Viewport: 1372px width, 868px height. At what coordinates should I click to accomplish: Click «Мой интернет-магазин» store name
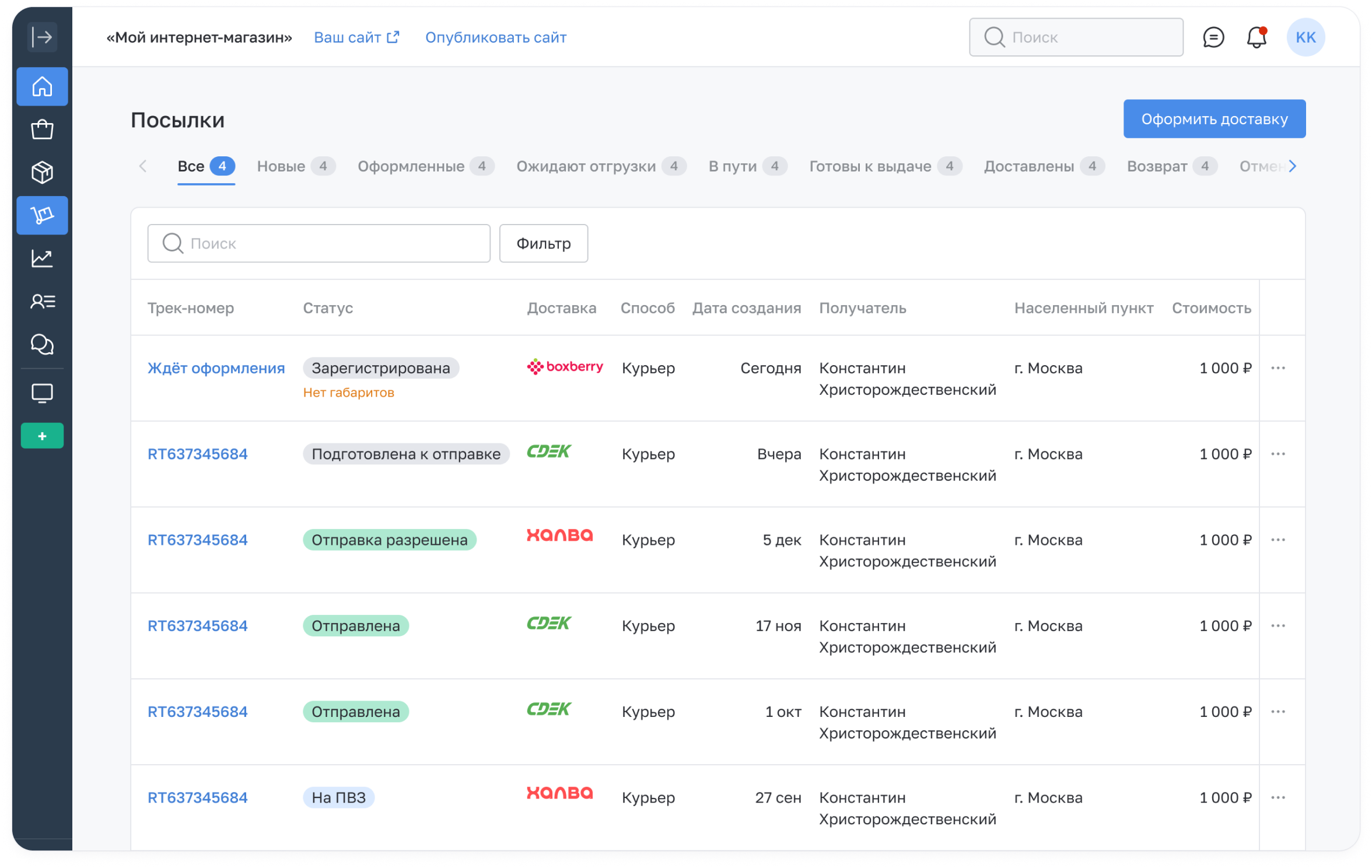[199, 37]
